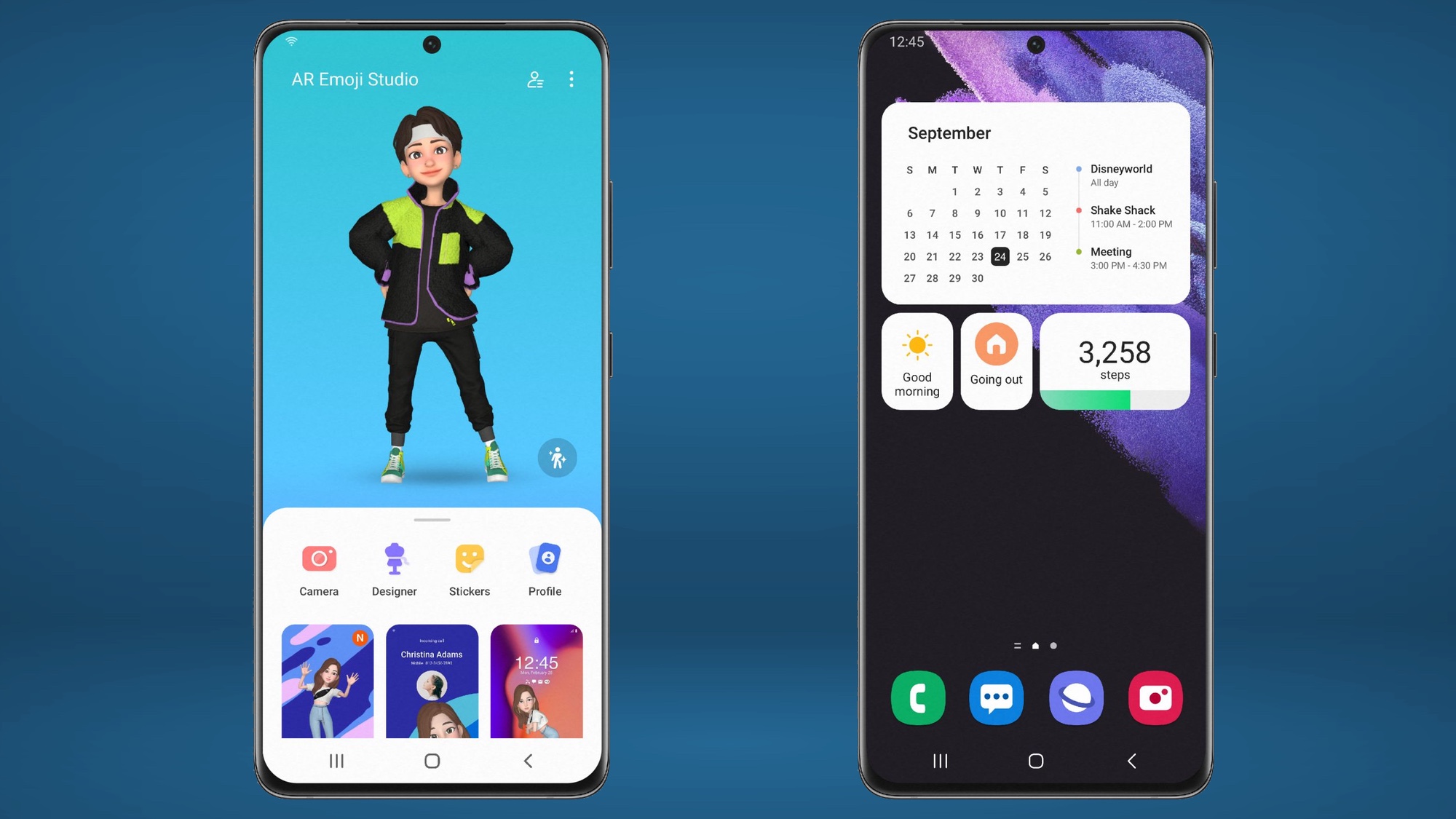
Task: Select Good morning weather widget
Action: point(917,361)
